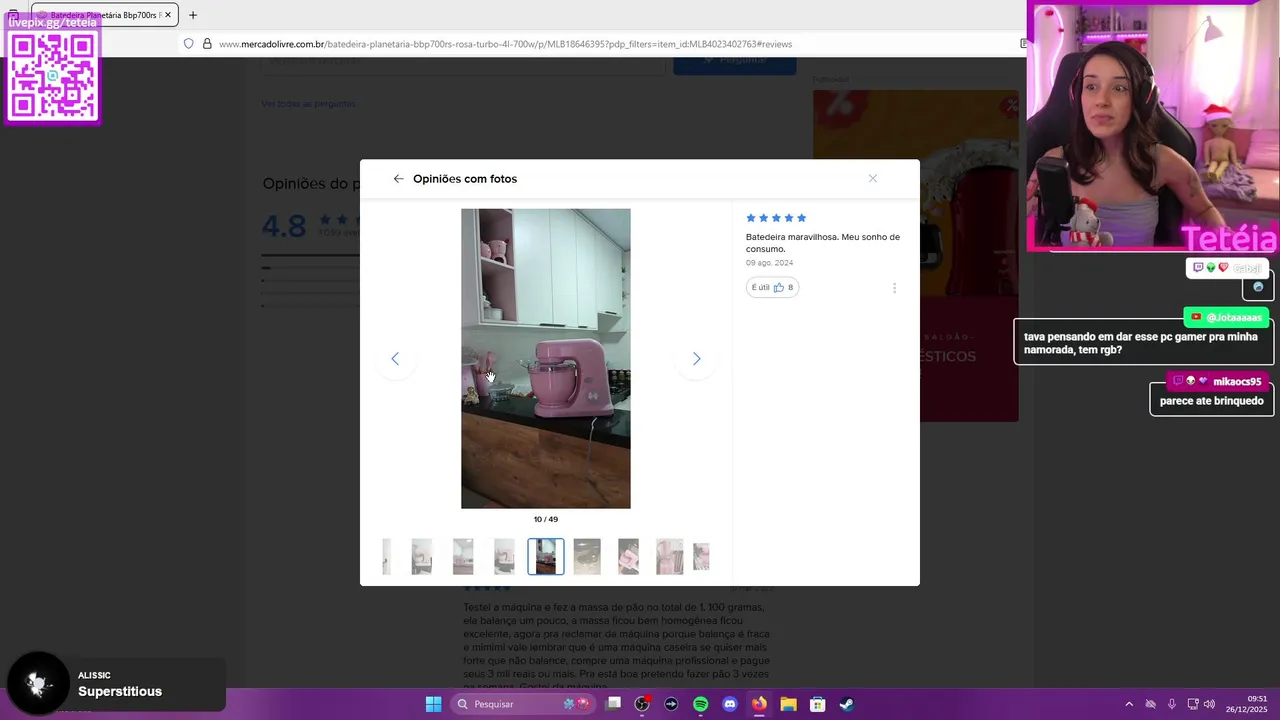Click the large pink mixer review photo

click(546, 358)
